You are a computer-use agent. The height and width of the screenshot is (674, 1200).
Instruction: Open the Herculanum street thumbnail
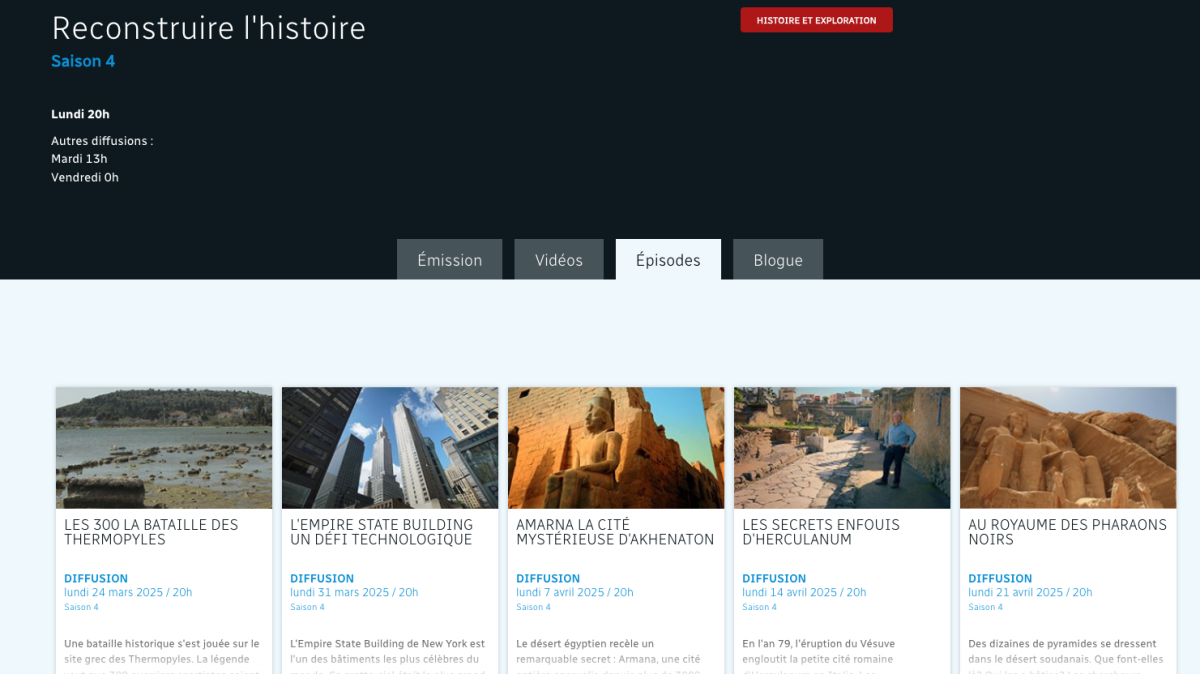842,448
